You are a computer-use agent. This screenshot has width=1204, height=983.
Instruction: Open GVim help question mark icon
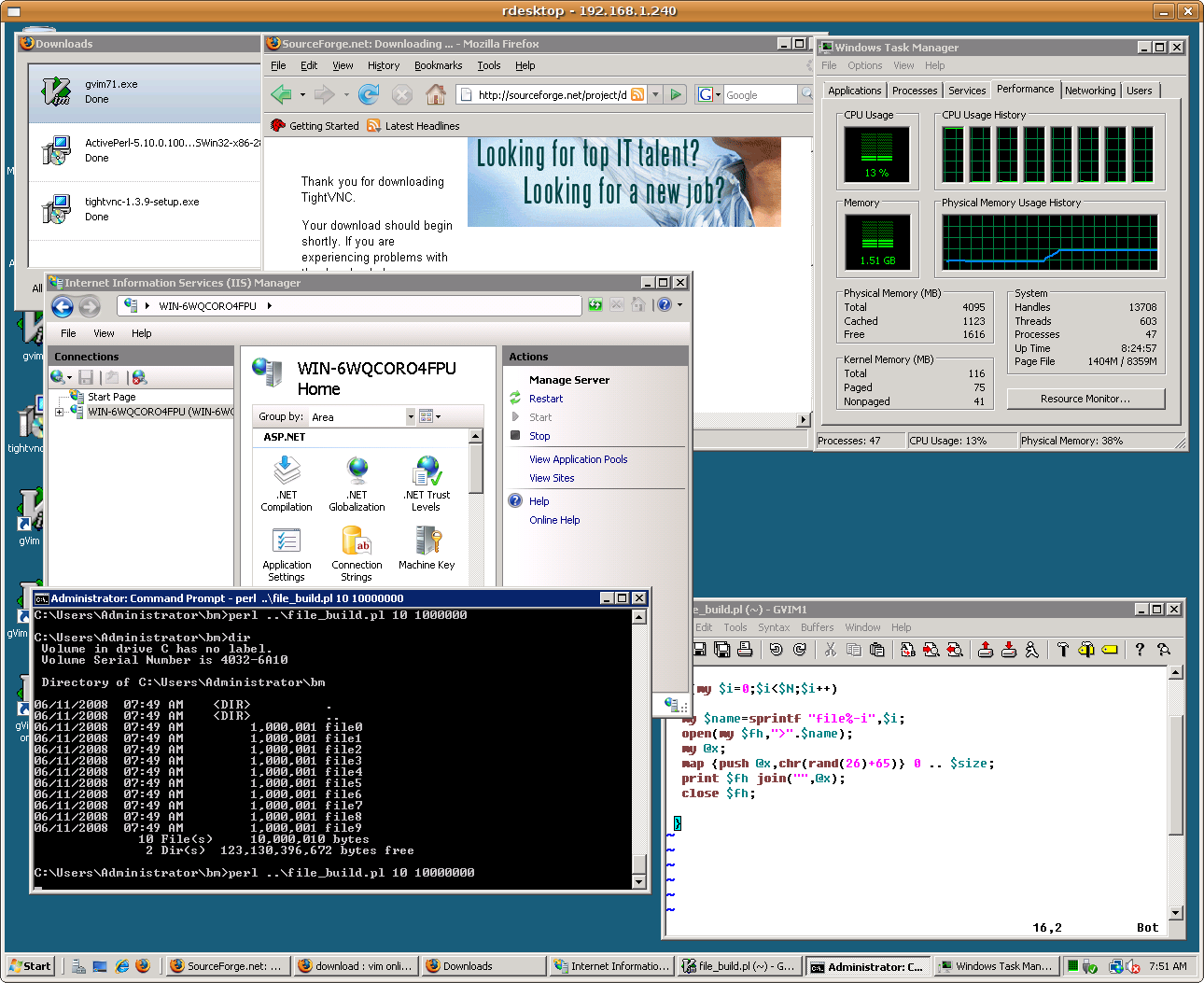[x=1140, y=650]
